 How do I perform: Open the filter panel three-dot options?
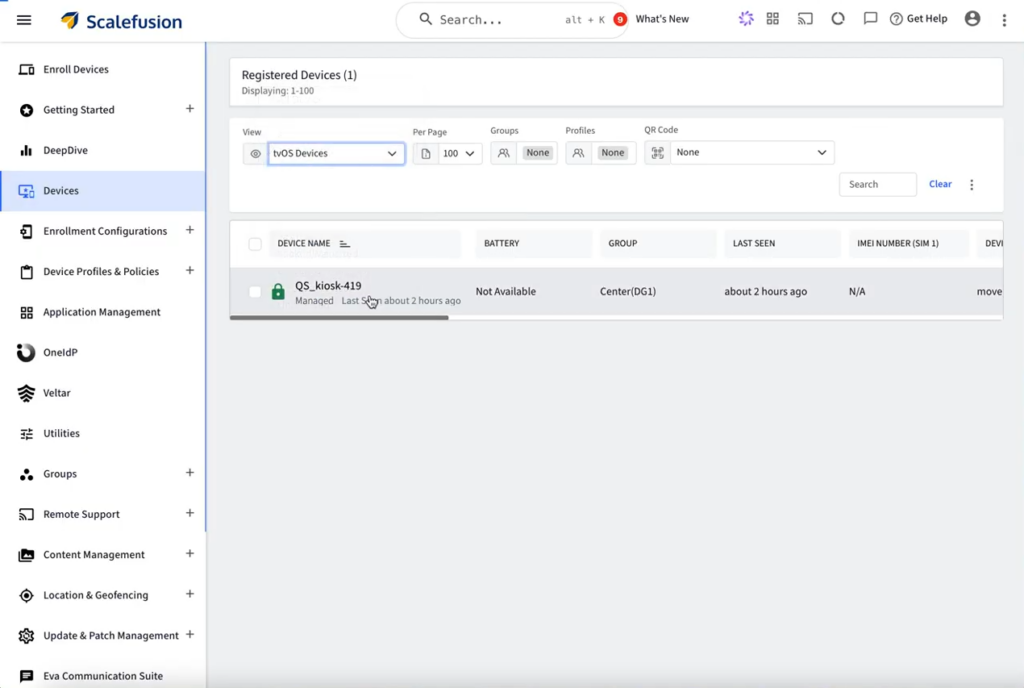972,185
